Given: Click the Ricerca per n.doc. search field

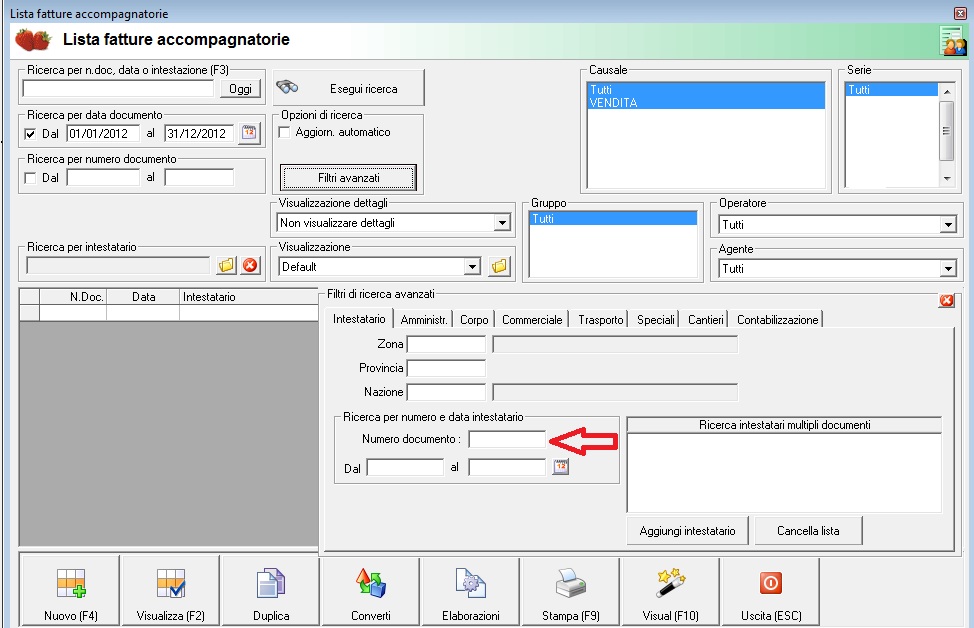Looking at the screenshot, I should [118, 89].
